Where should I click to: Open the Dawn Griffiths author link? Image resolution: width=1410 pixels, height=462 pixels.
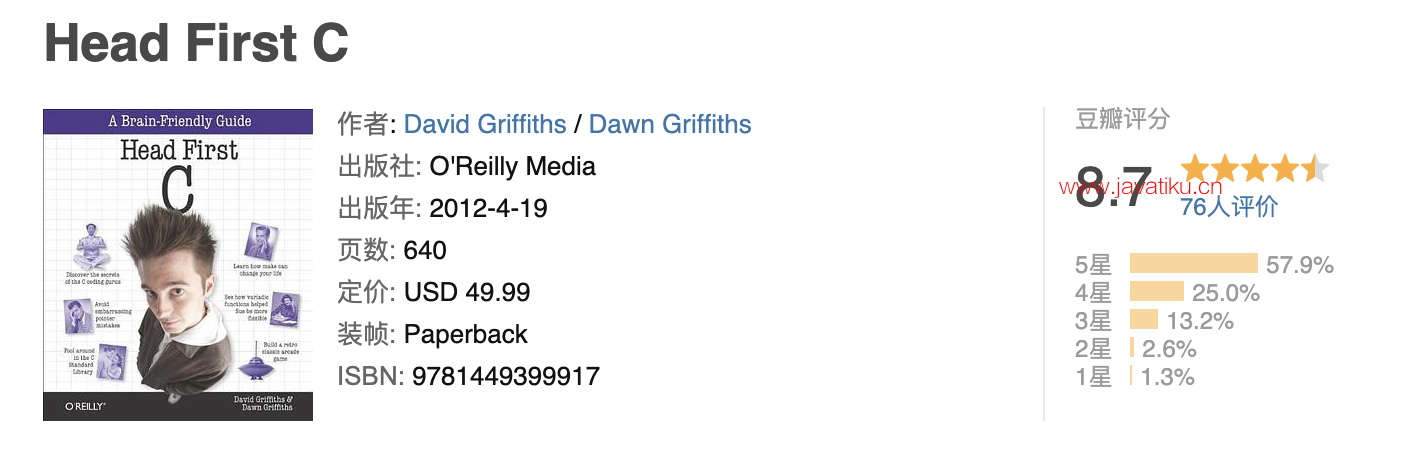[x=670, y=124]
